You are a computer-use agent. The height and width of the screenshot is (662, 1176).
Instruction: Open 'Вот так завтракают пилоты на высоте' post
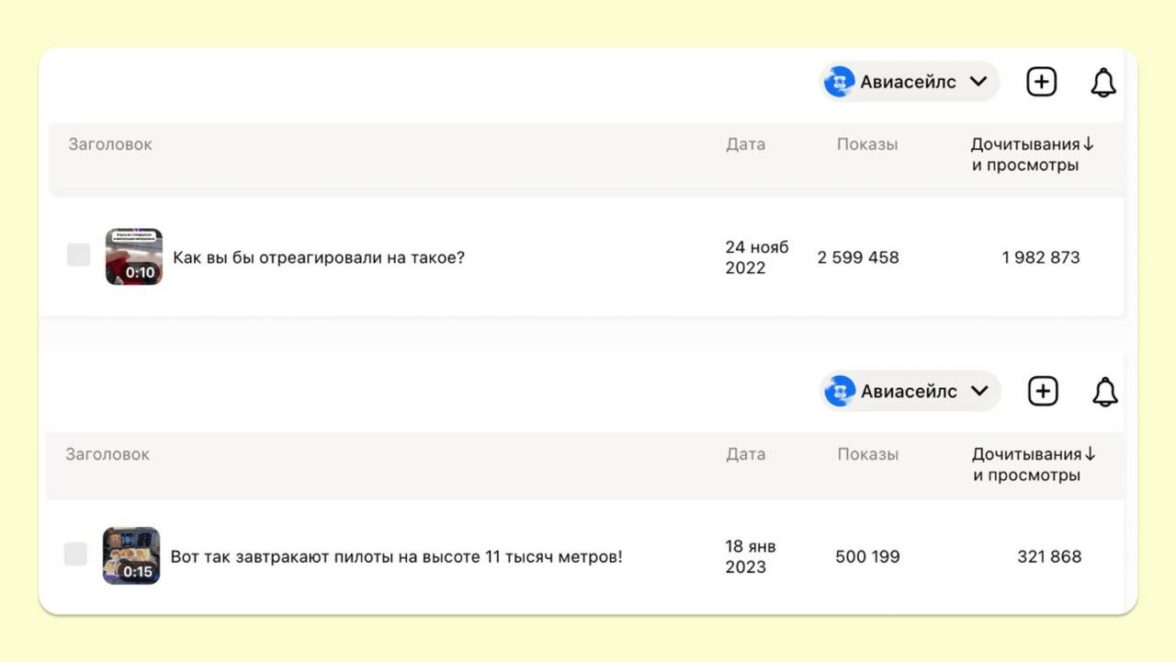[396, 556]
